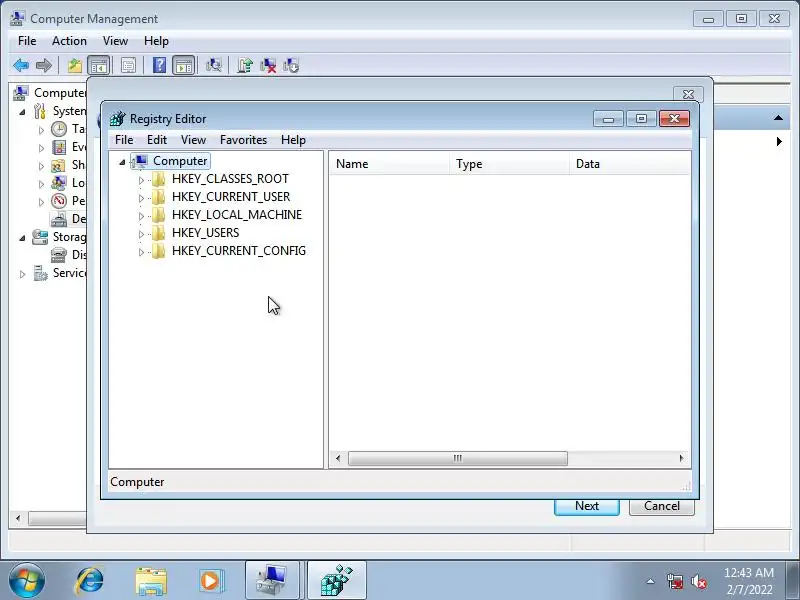Click Scan for hardware changes toolbar icon
The height and width of the screenshot is (600, 800).
coord(213,65)
